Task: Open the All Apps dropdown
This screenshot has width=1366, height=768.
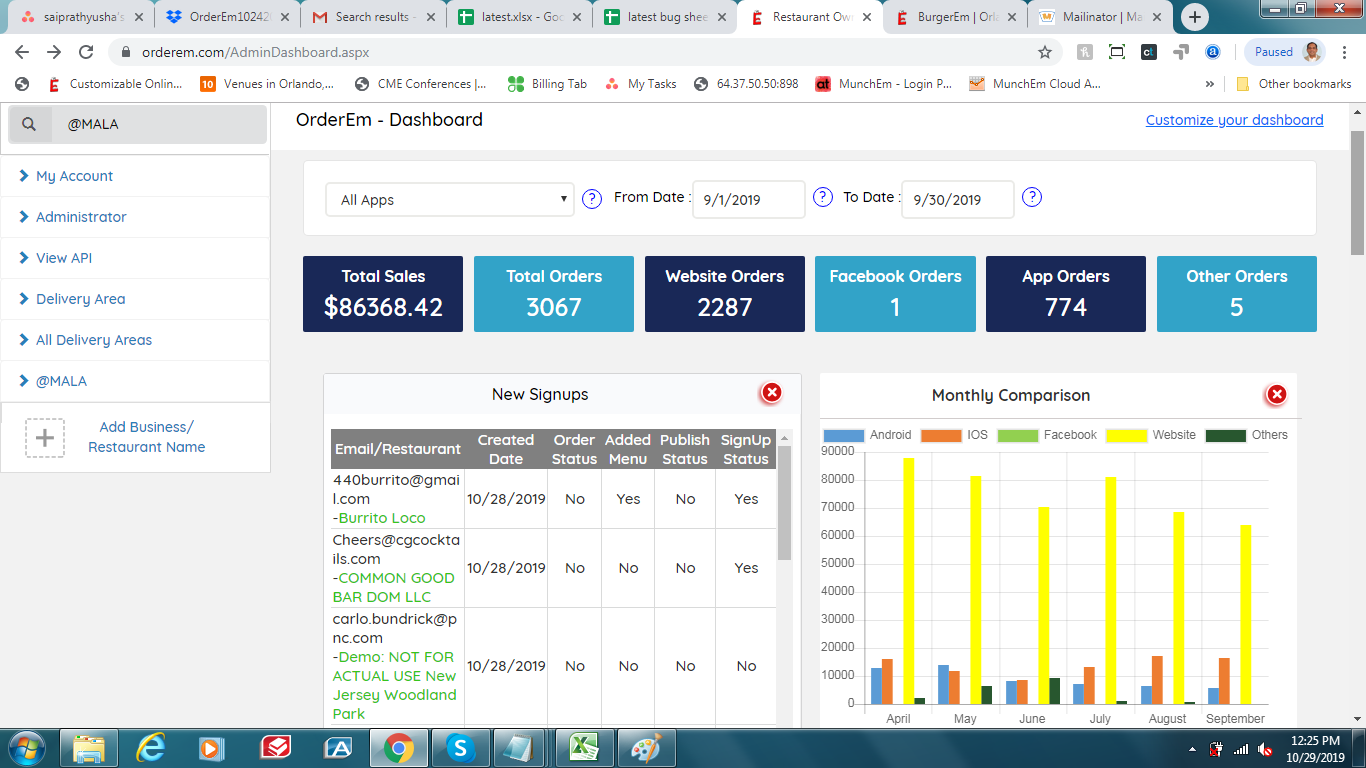Action: [x=450, y=200]
